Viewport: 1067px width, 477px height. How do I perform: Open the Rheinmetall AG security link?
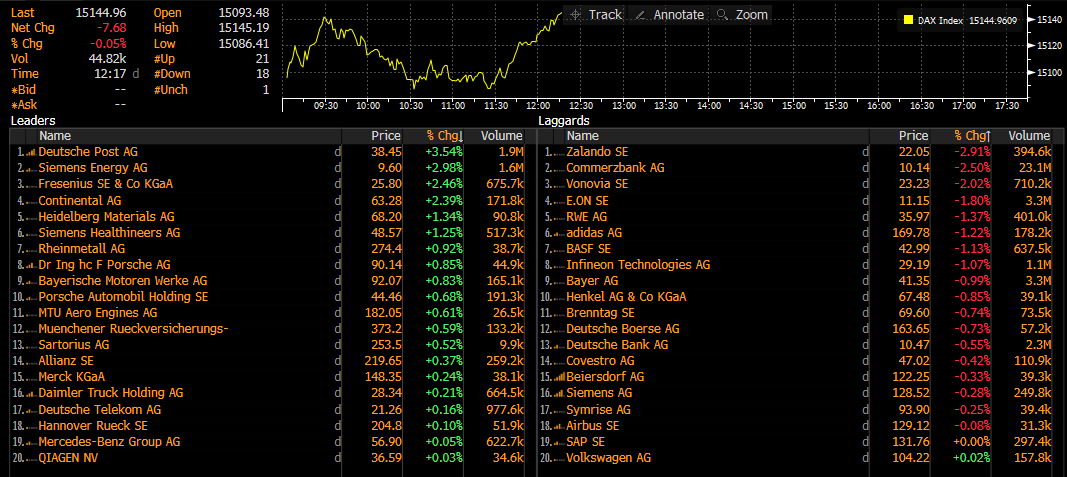pos(81,248)
